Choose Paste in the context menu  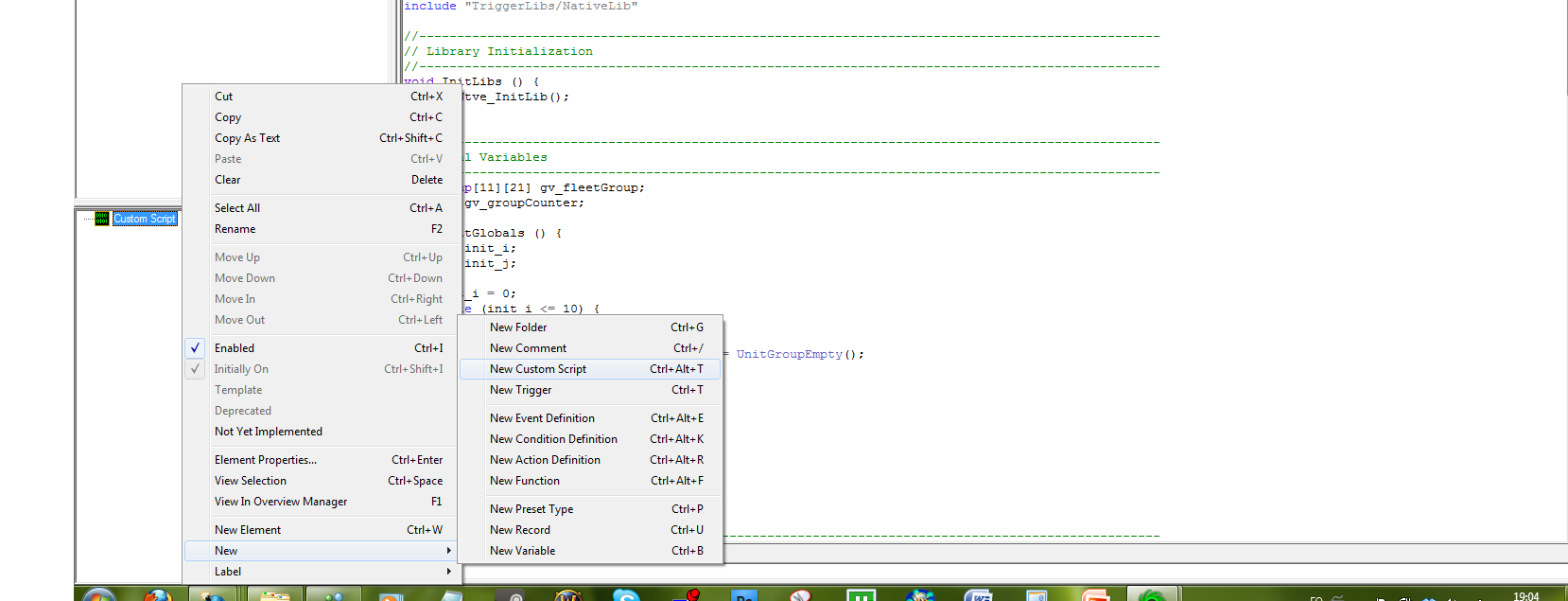[x=322, y=159]
